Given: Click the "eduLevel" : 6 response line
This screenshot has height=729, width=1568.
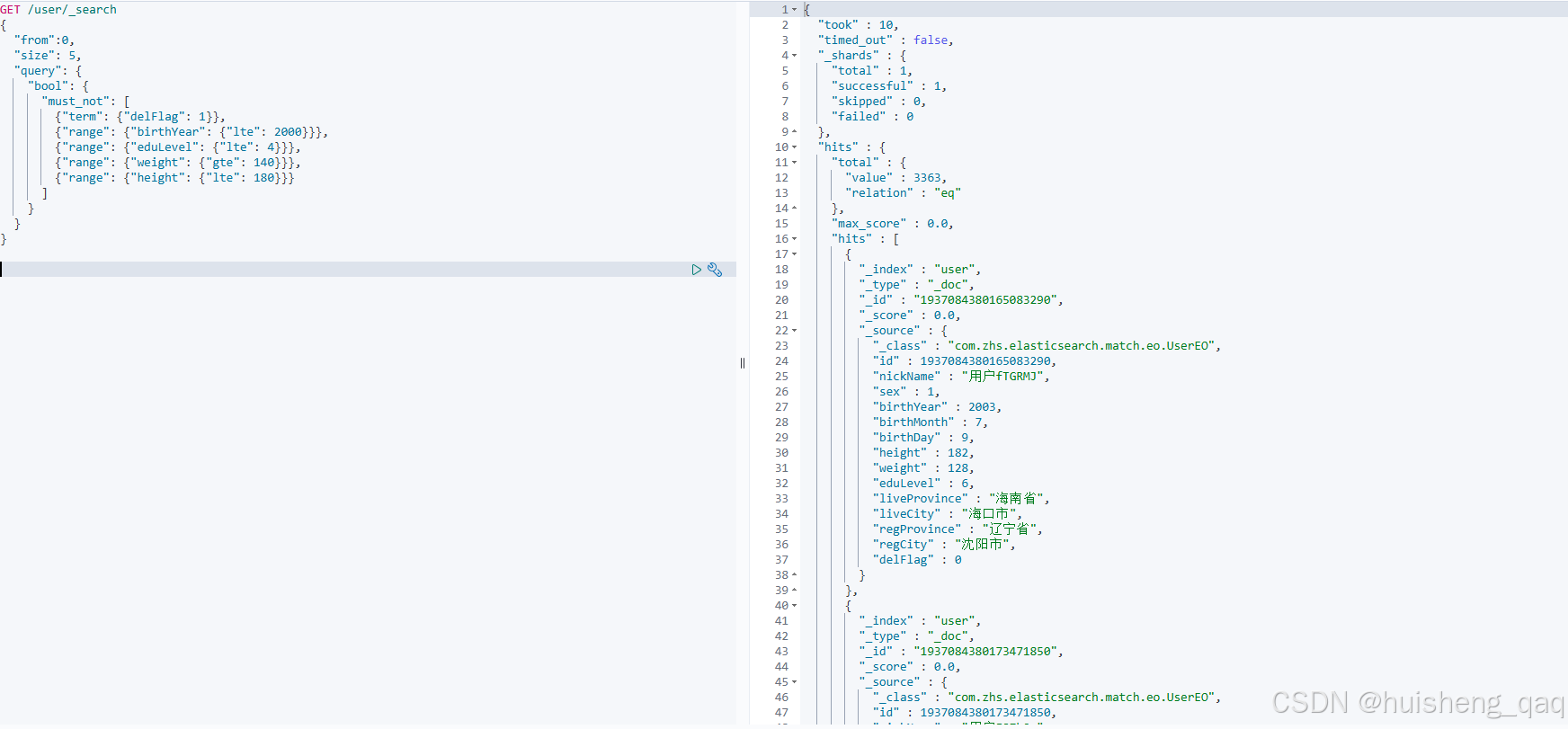Looking at the screenshot, I should (923, 484).
